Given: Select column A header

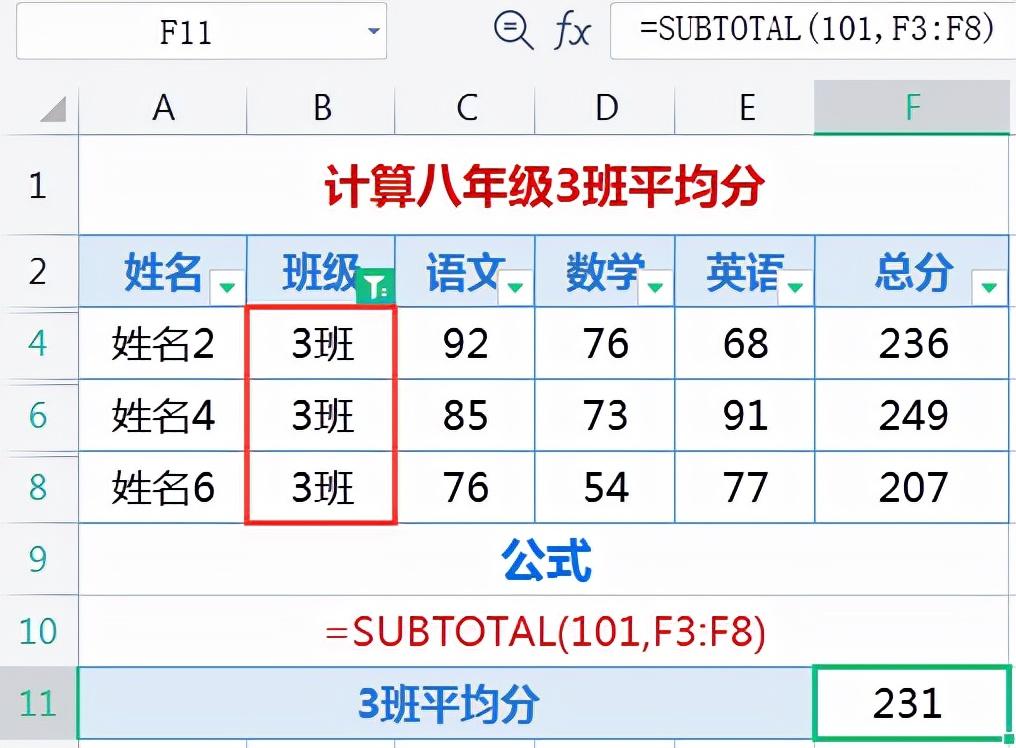Looking at the screenshot, I should coord(163,108).
